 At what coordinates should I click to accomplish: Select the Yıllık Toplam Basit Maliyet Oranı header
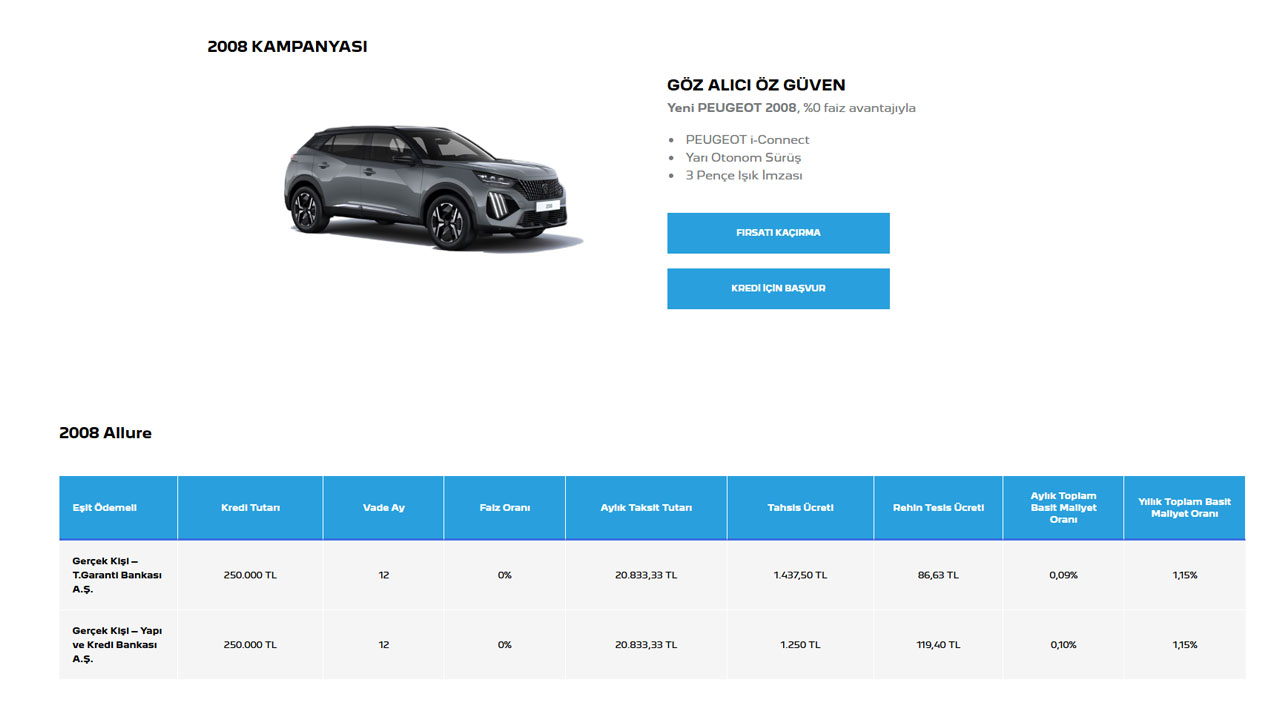click(x=1184, y=508)
